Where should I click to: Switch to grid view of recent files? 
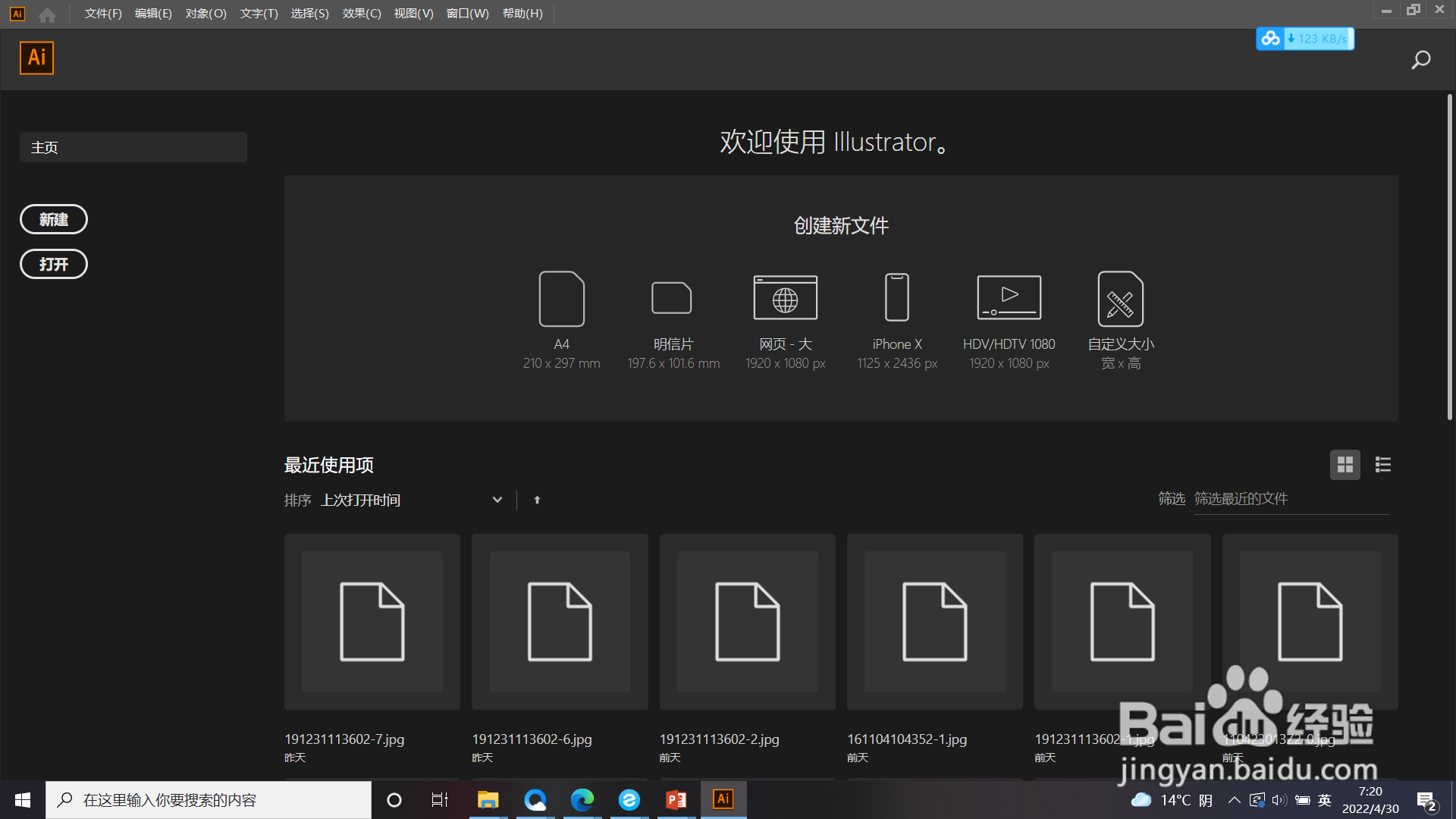pos(1345,465)
